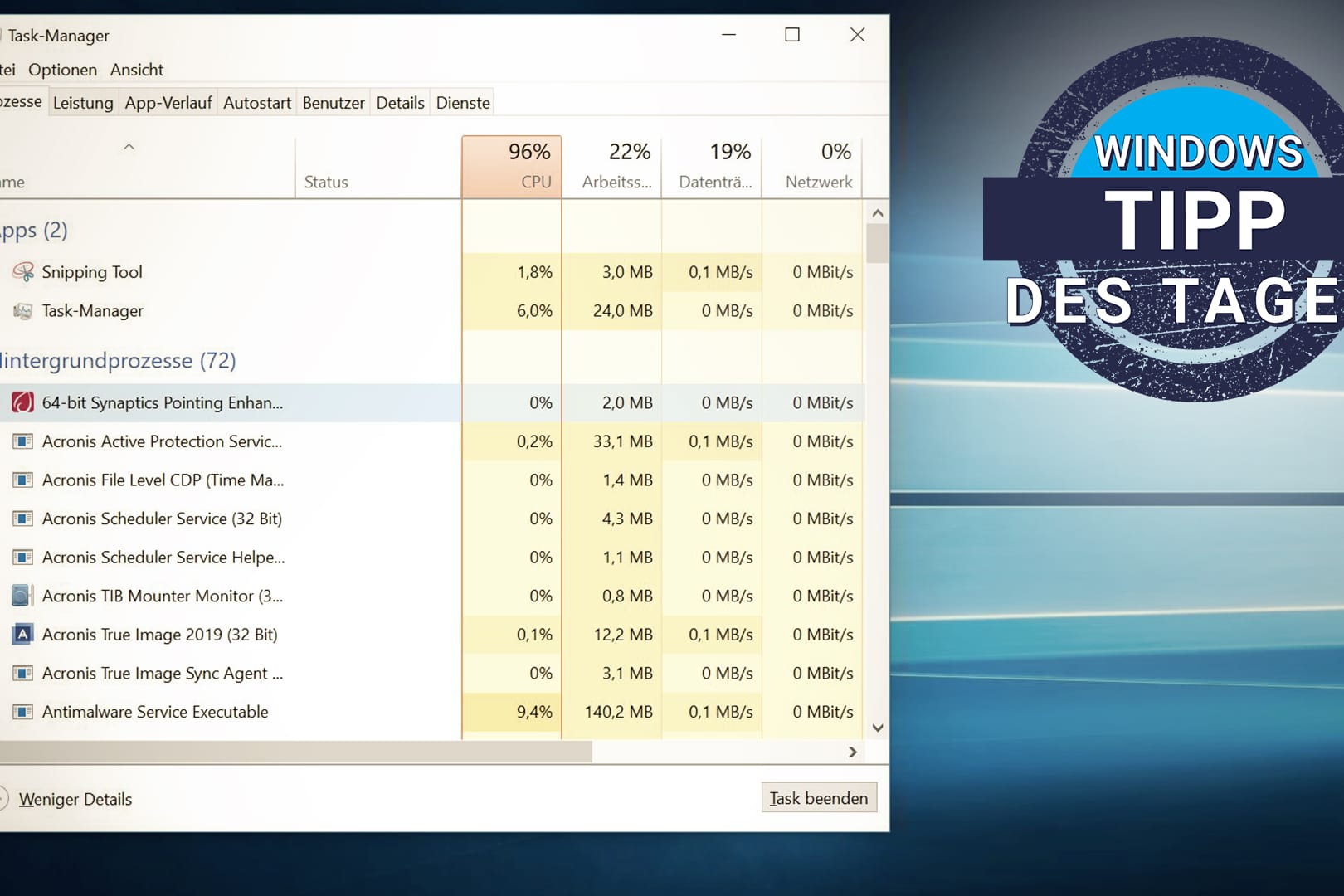The width and height of the screenshot is (1344, 896).
Task: Select Acronis File Level CDP row
Action: coord(431,480)
